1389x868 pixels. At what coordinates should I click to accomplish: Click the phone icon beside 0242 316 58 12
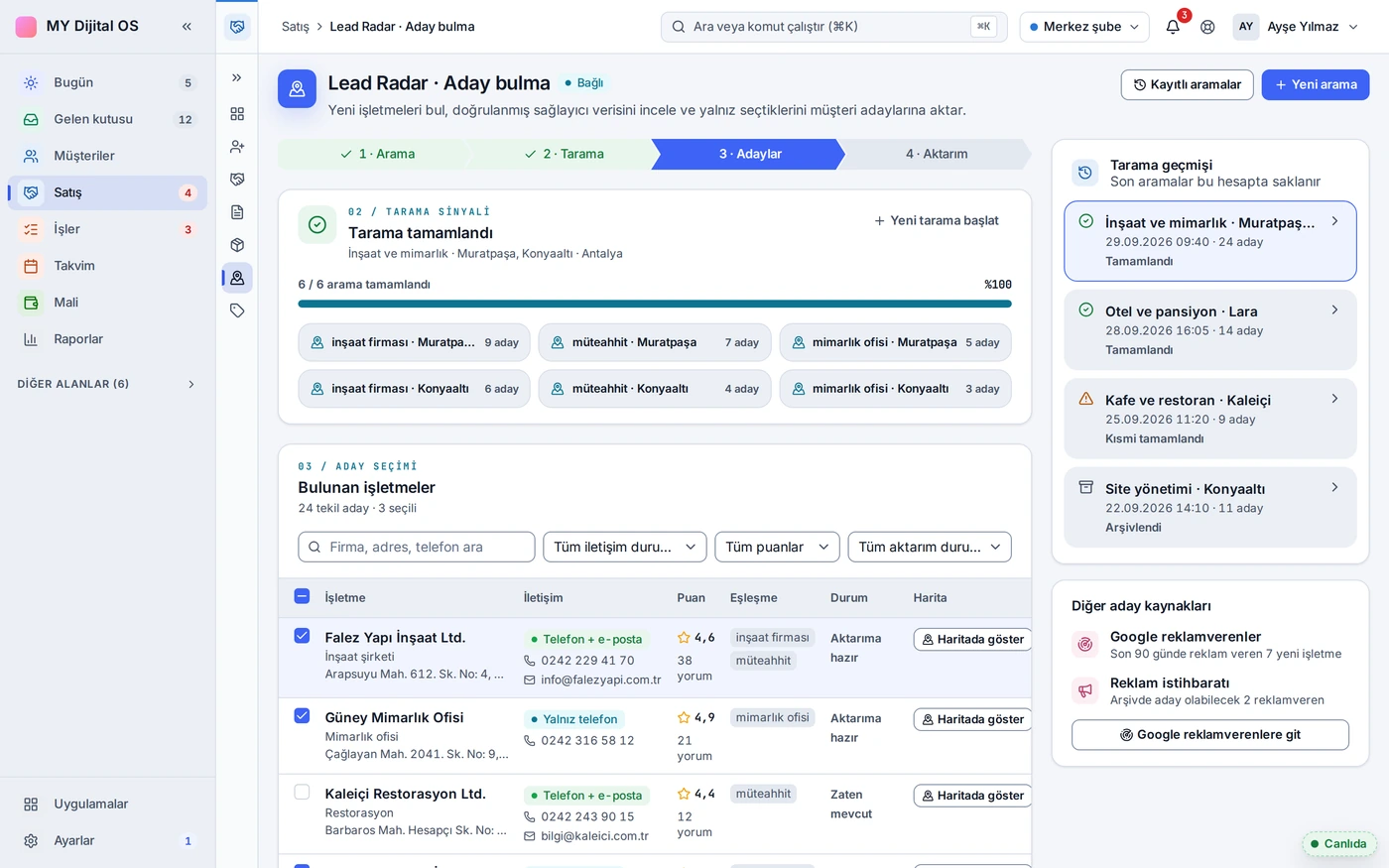pyautogui.click(x=530, y=741)
